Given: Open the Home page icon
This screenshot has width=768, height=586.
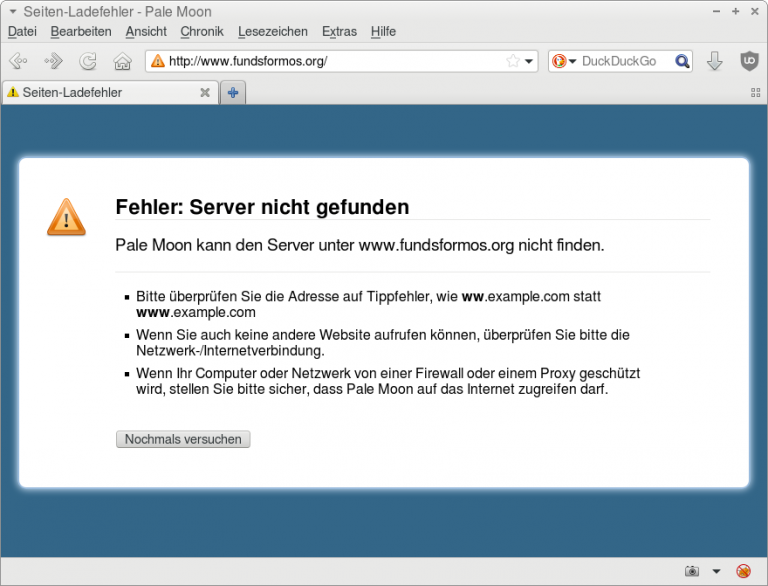Looking at the screenshot, I should 122,61.
